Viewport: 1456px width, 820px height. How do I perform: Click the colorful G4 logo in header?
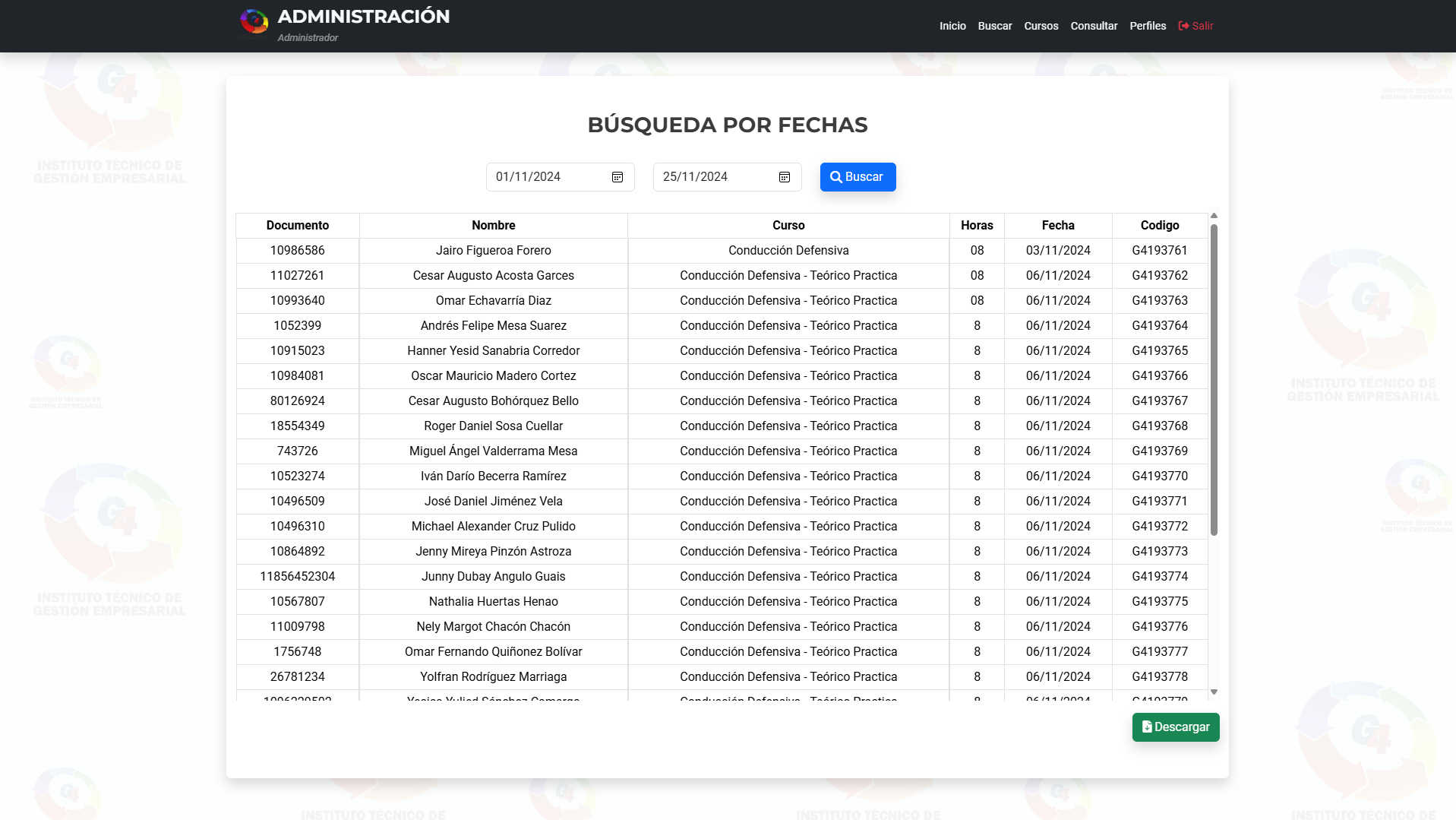(x=254, y=22)
